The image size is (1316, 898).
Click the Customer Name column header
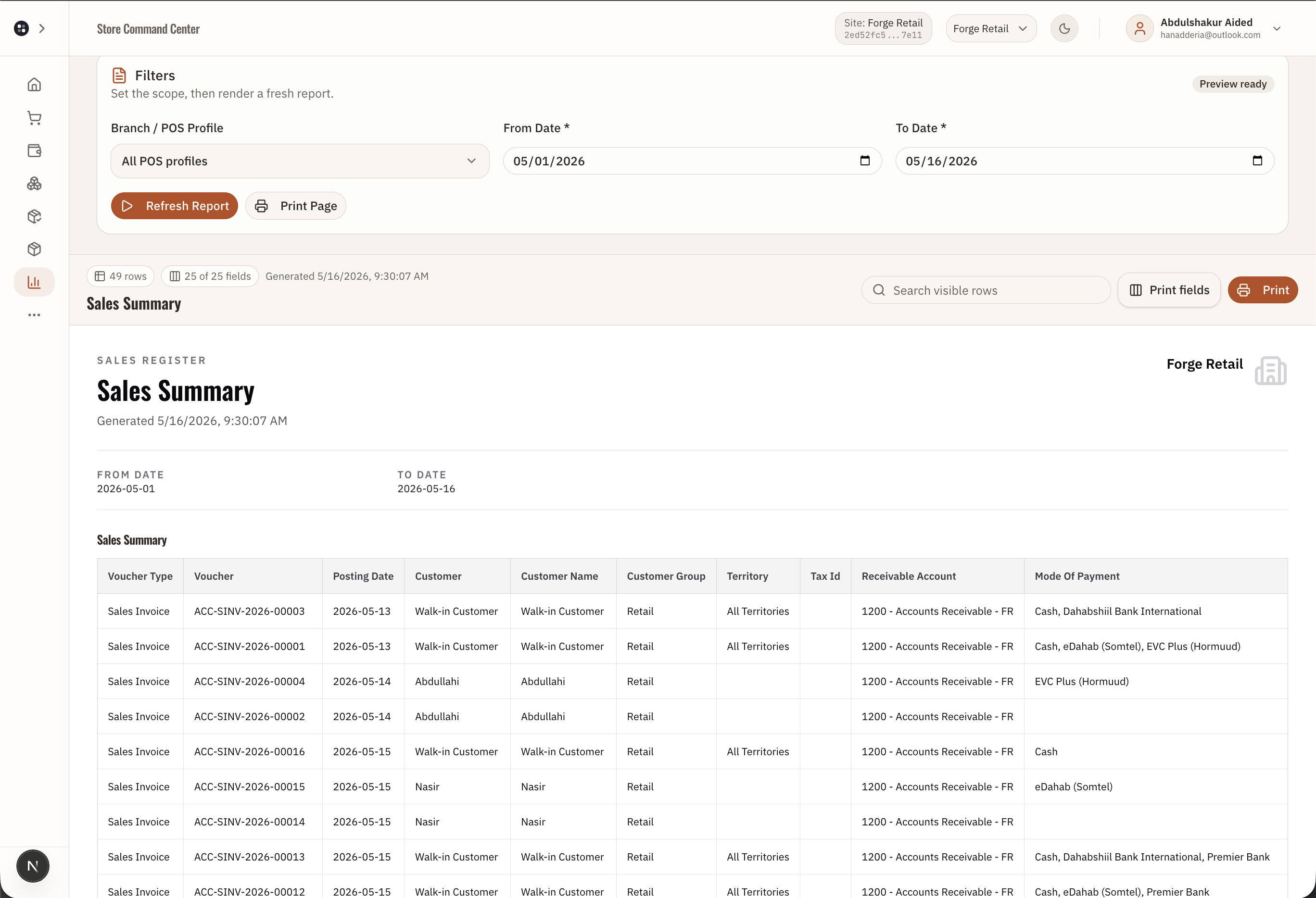563,576
